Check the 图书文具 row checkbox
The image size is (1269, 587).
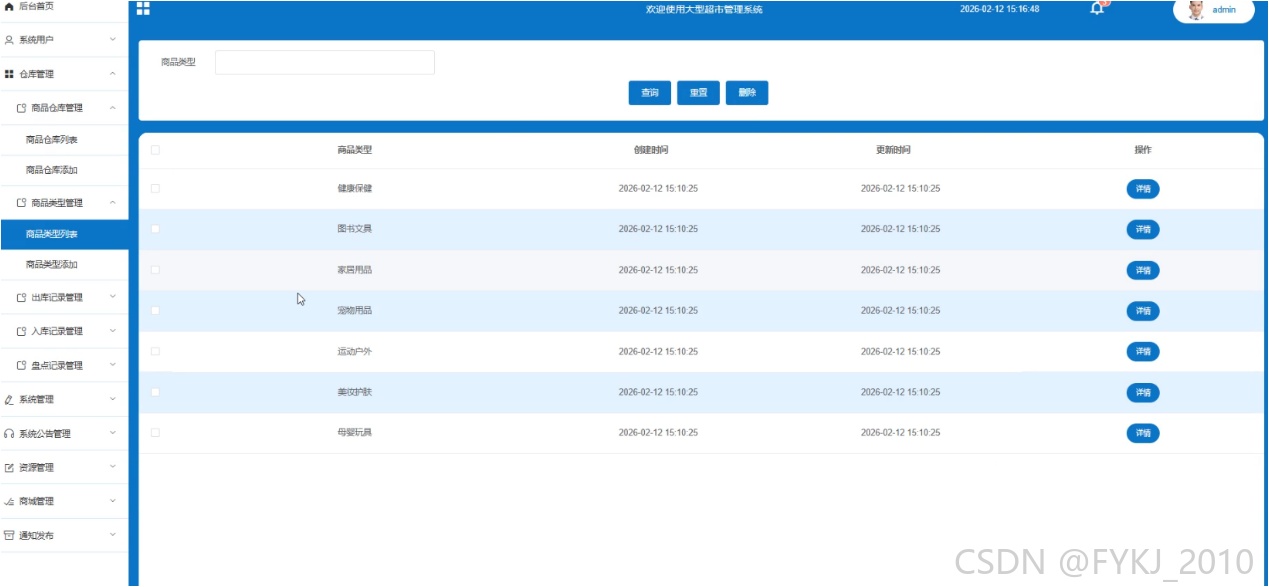pos(155,229)
